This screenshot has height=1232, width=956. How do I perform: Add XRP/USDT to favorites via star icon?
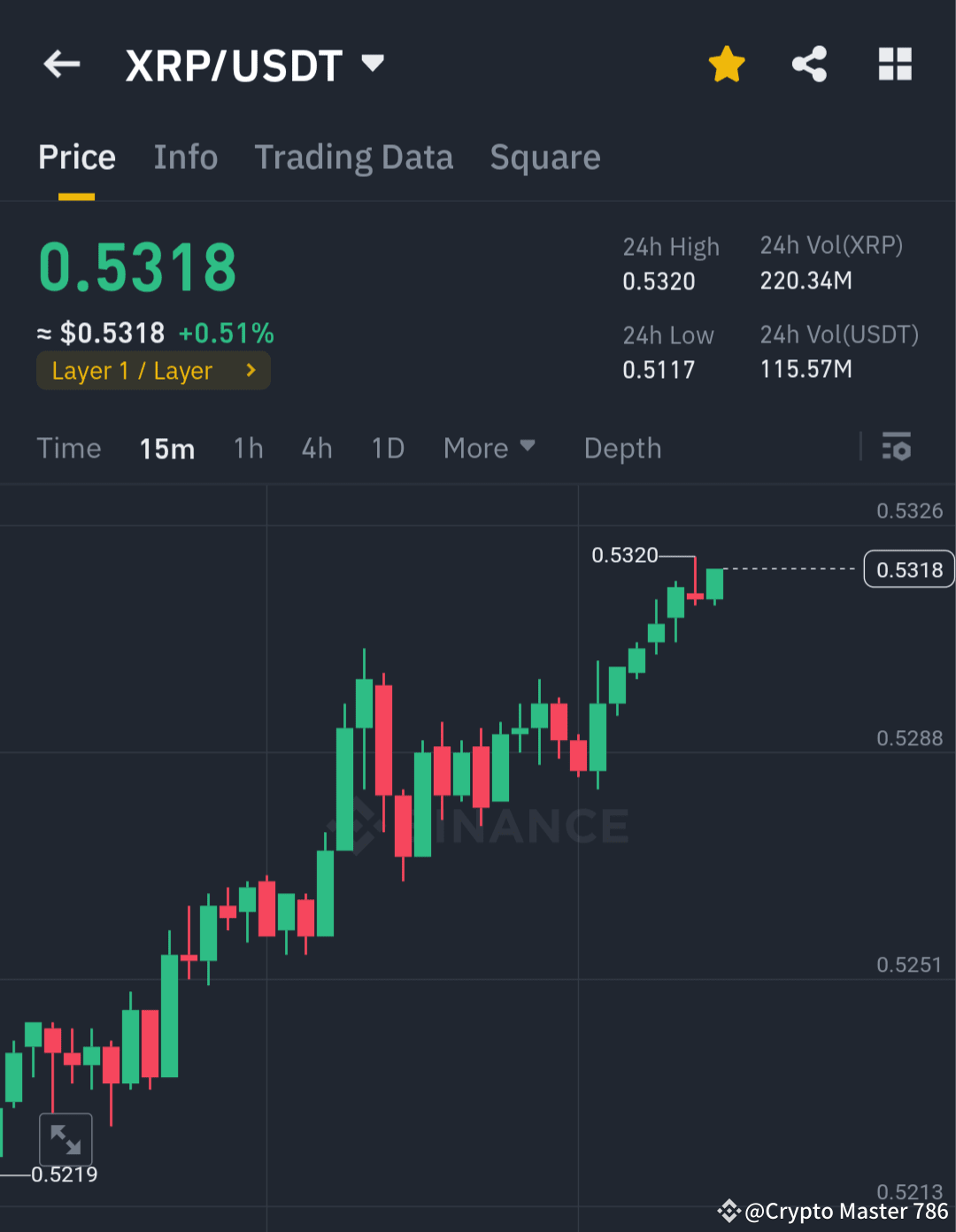(x=726, y=64)
